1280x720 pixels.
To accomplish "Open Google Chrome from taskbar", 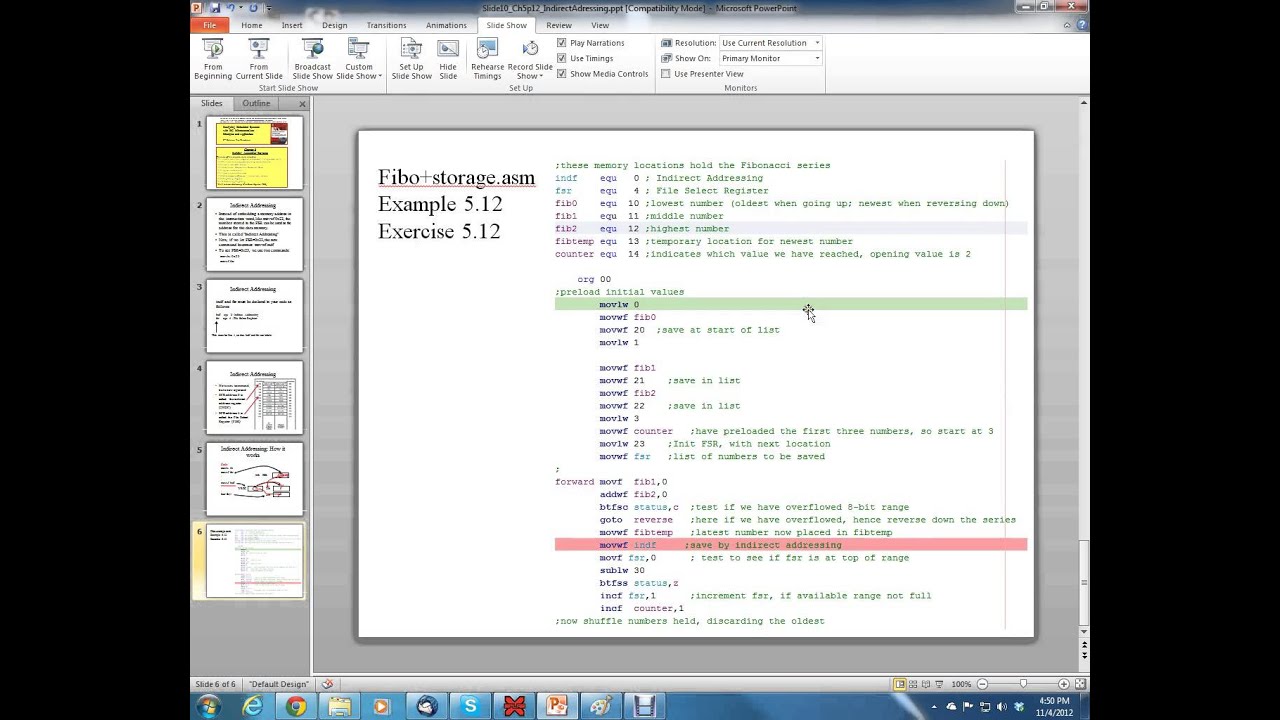I will (x=296, y=707).
